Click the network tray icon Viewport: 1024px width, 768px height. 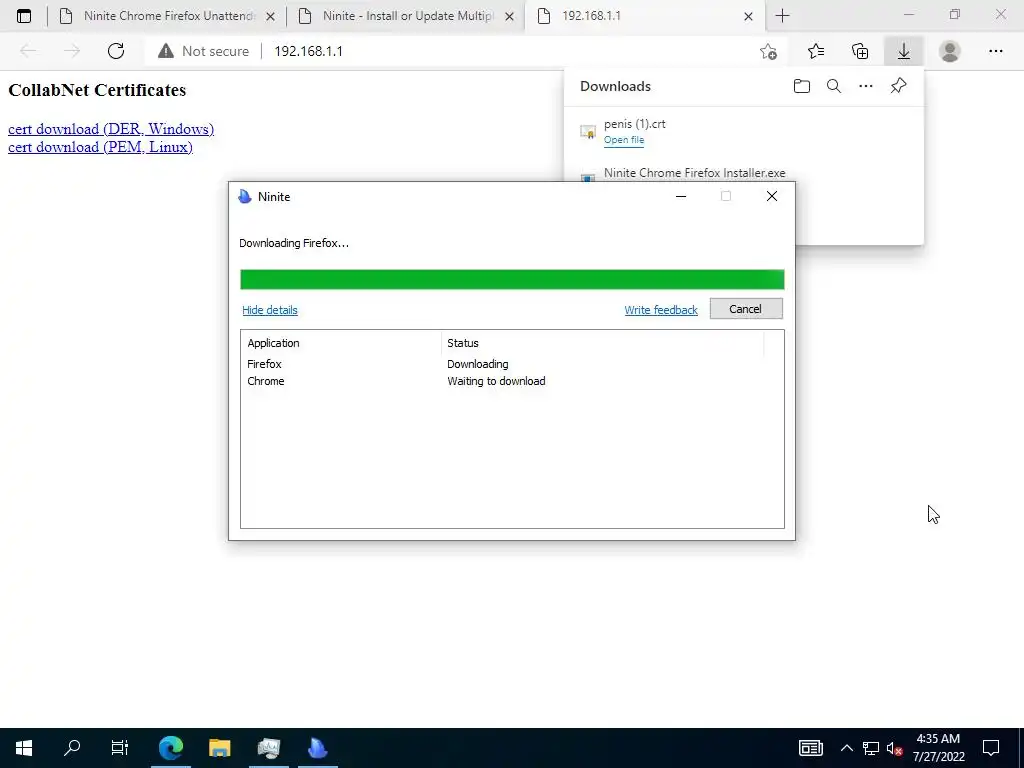(x=871, y=748)
